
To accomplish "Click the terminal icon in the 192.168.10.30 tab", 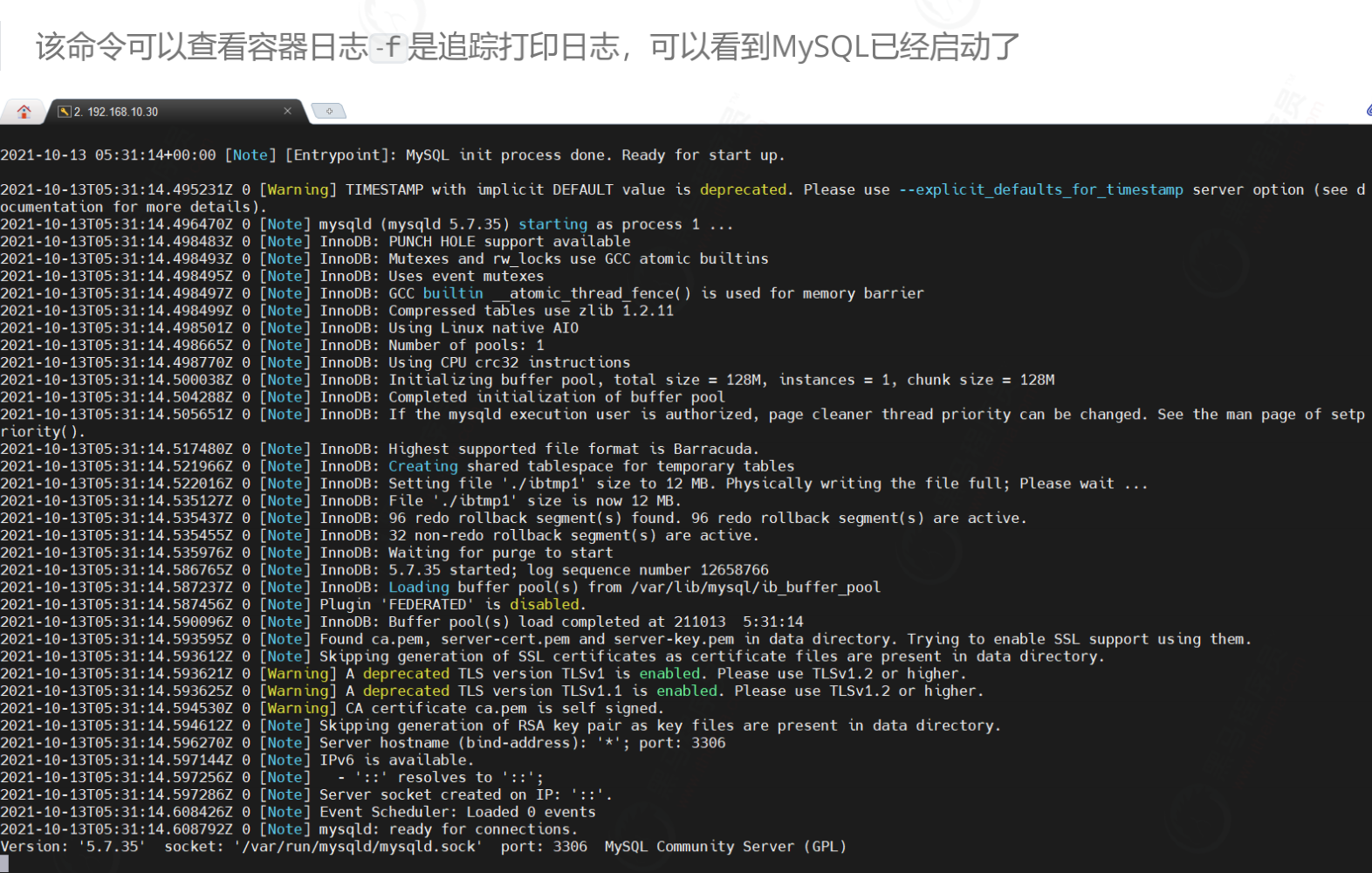I will coord(64,112).
